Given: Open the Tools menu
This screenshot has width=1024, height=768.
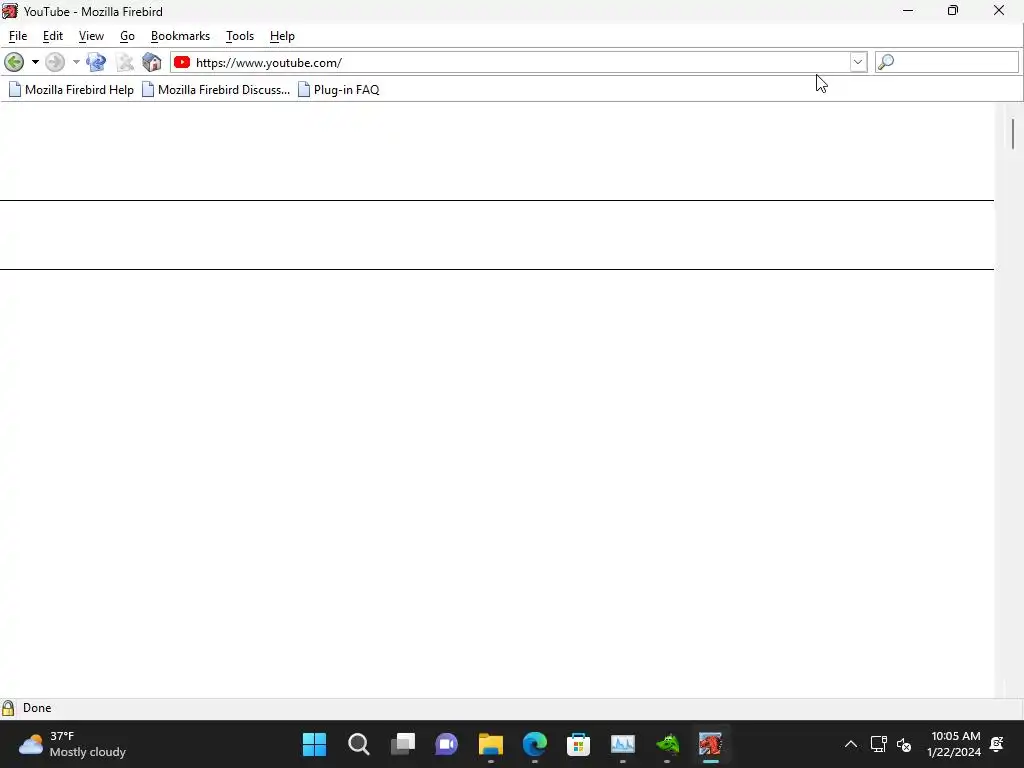Looking at the screenshot, I should 240,36.
